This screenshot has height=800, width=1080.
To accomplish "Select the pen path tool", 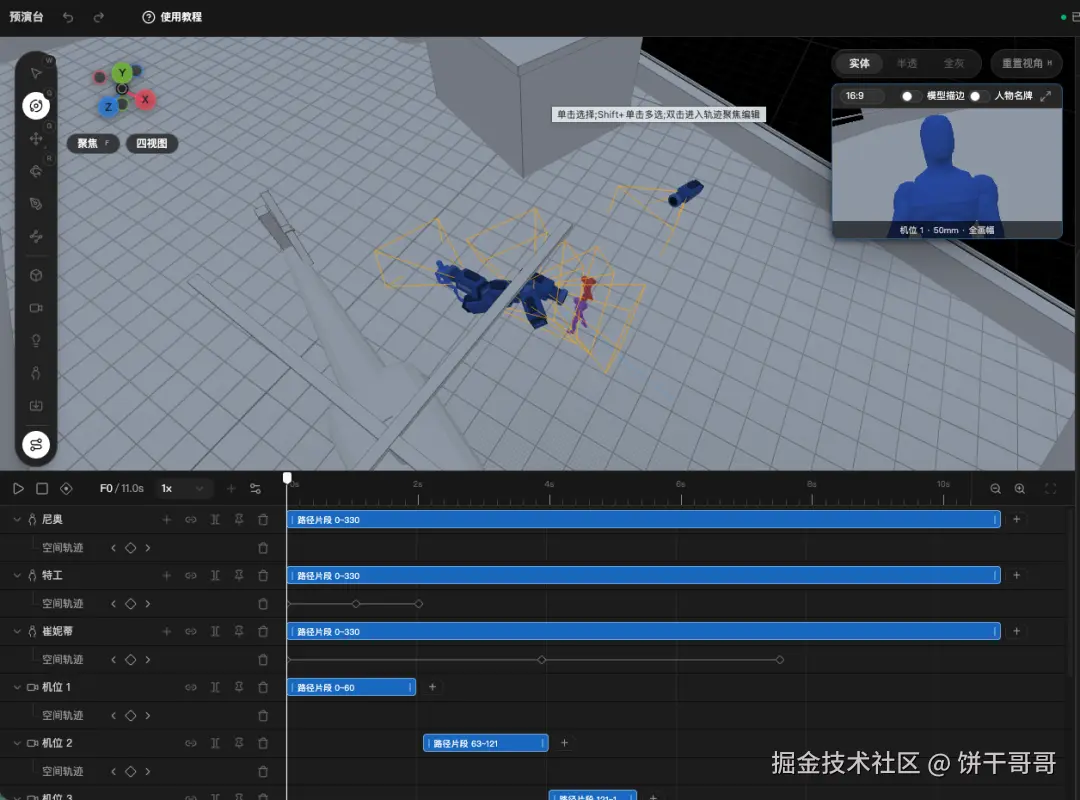I will 36,203.
